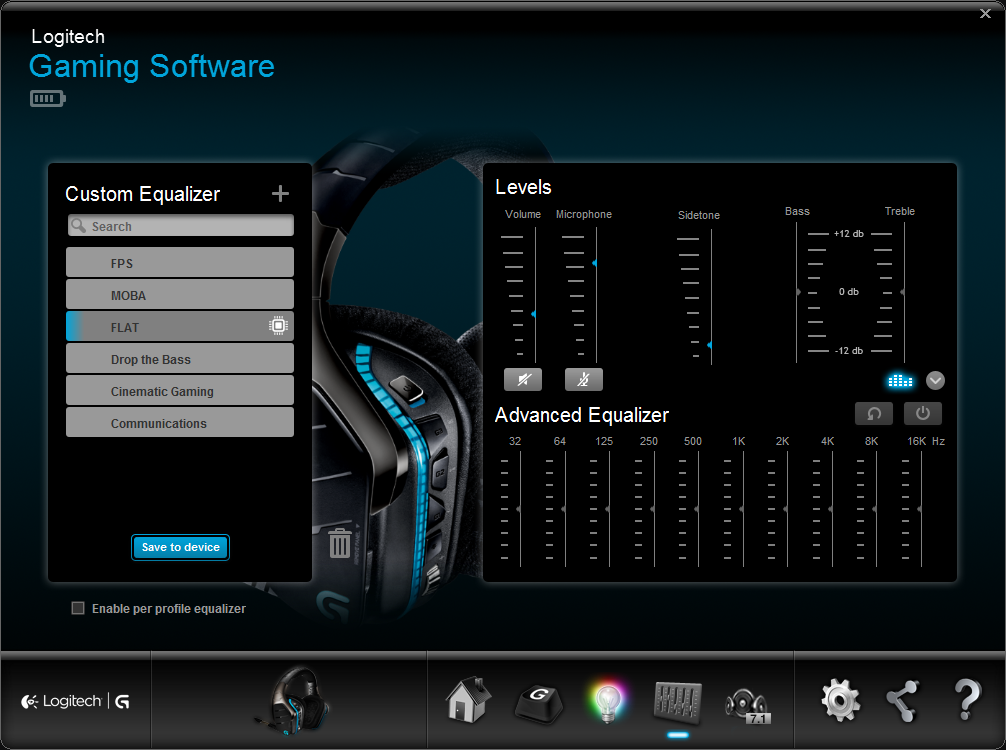
Task: Mute the microphone
Action: pos(584,380)
